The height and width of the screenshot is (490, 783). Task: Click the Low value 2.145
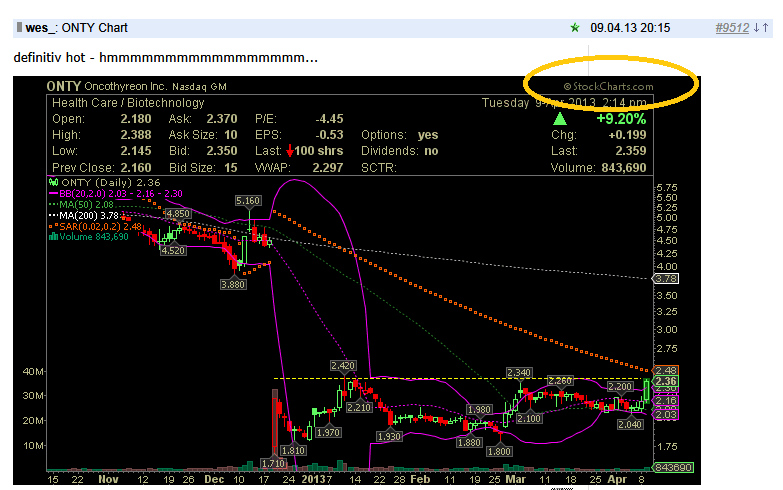(135, 151)
